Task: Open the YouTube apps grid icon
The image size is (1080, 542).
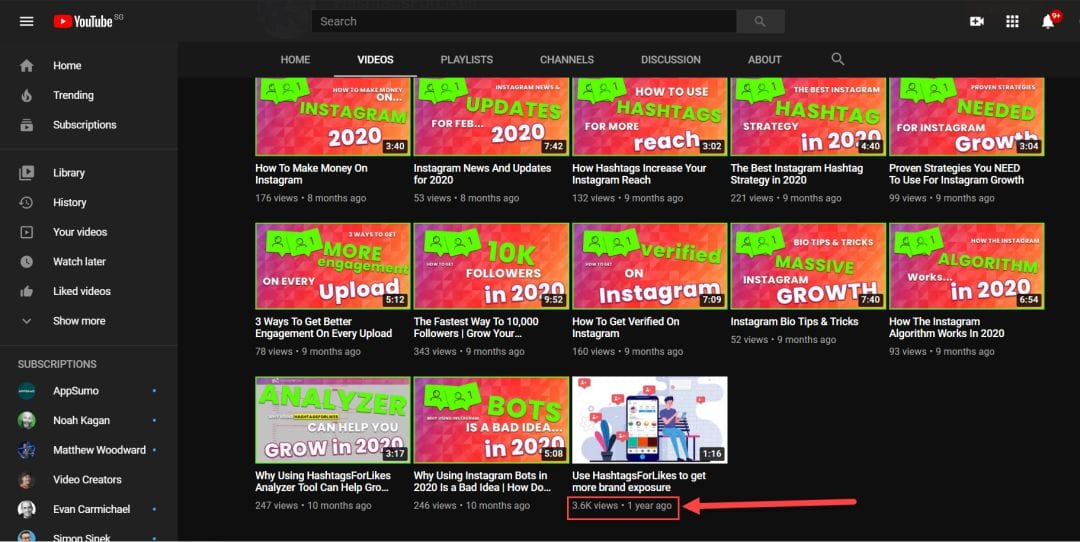Action: pos(1012,21)
